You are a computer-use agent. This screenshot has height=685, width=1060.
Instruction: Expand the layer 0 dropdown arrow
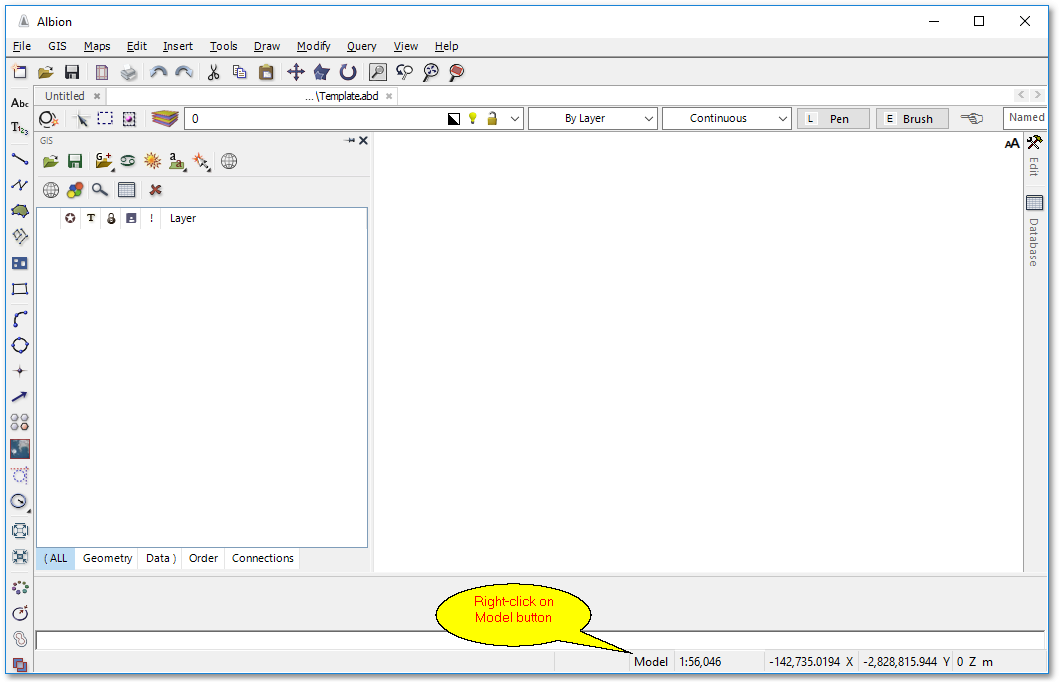click(x=514, y=119)
